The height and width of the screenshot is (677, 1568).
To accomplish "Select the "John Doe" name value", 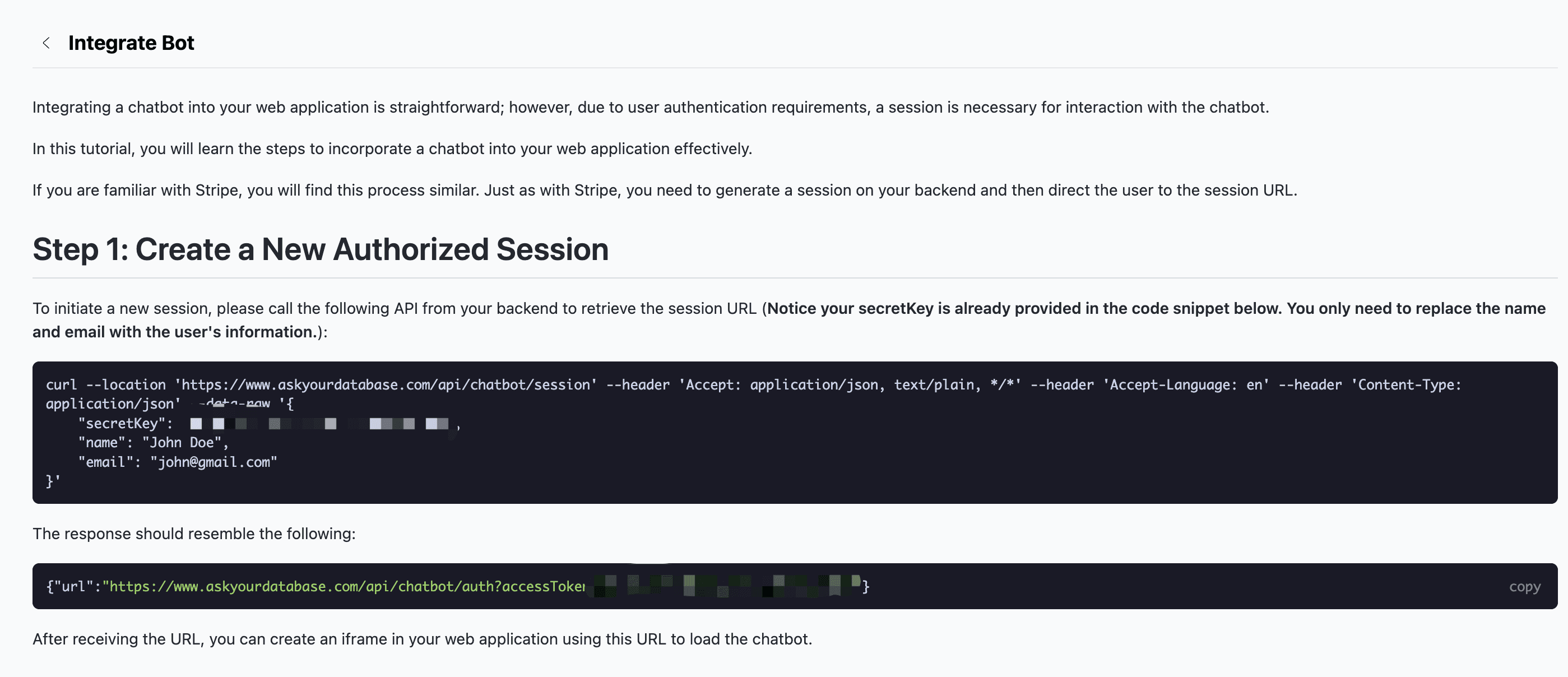I will pos(182,443).
